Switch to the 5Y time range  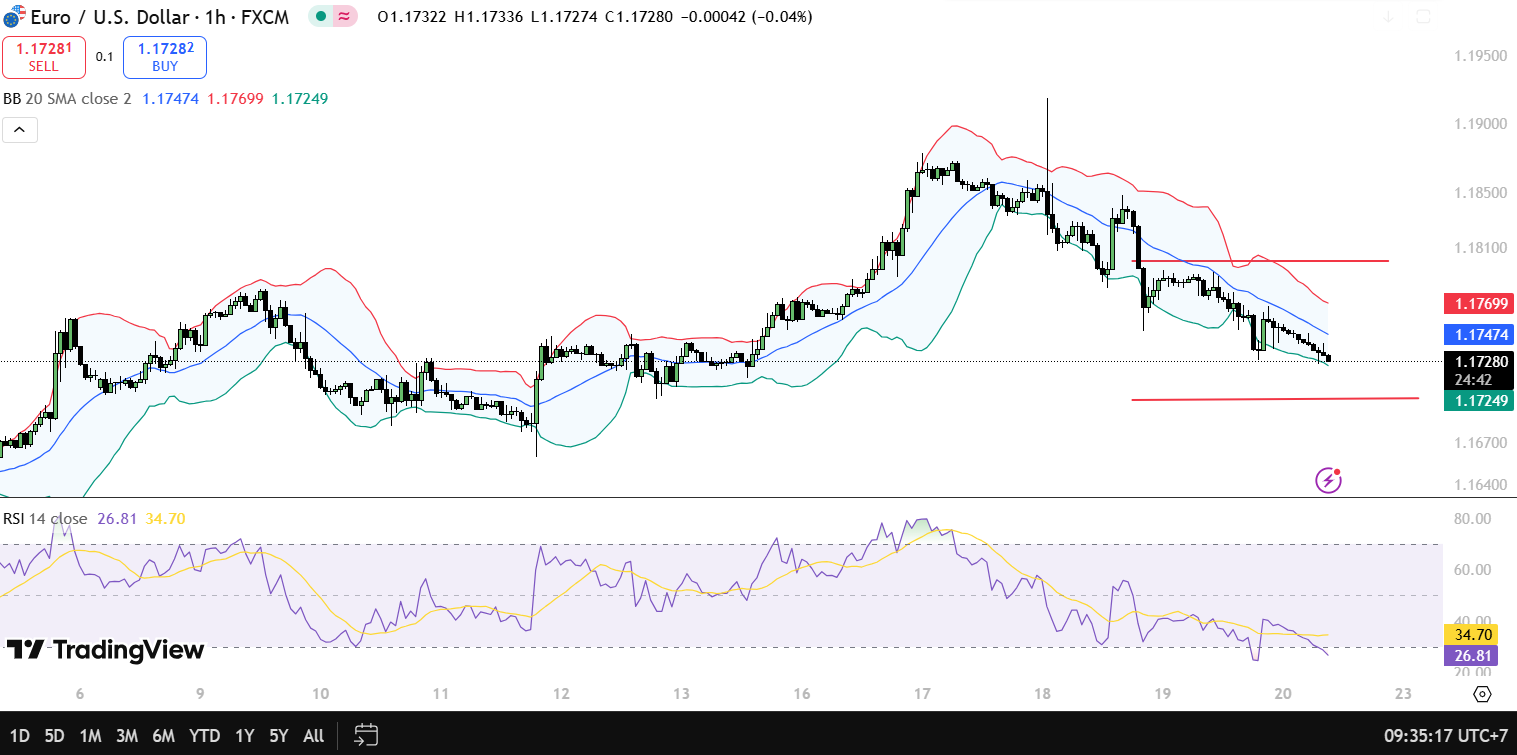pyautogui.click(x=278, y=735)
